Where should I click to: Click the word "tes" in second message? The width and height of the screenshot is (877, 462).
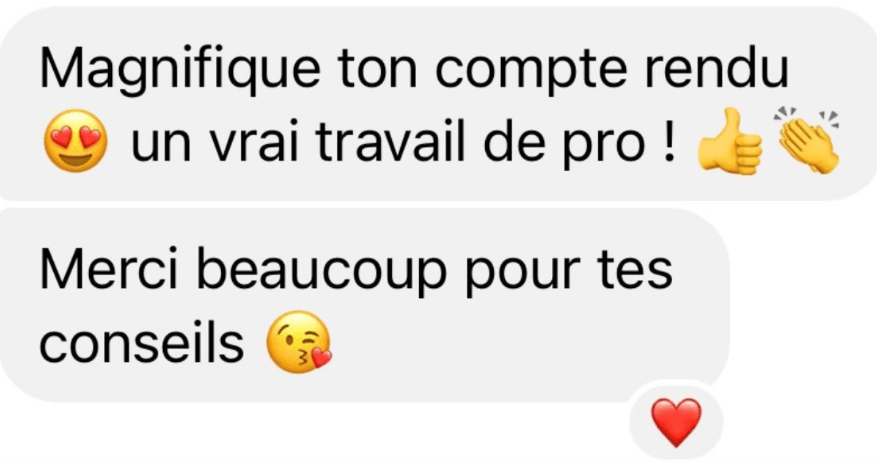(x=635, y=271)
